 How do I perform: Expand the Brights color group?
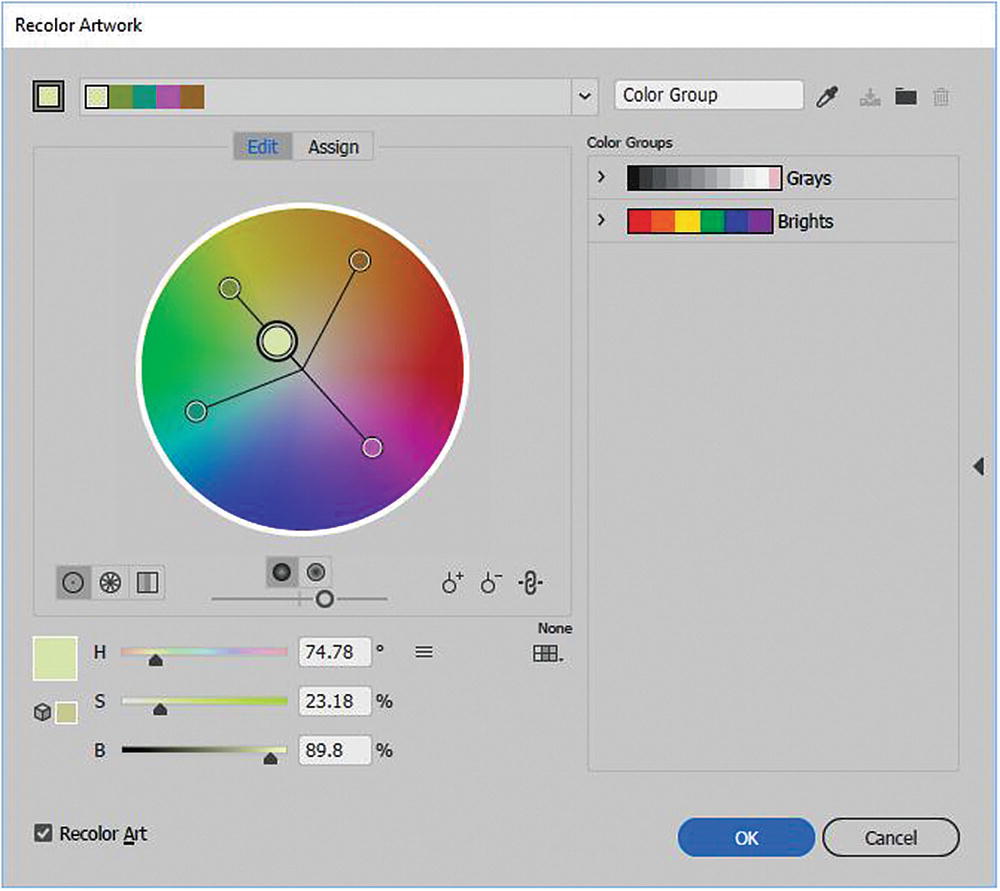pos(601,220)
